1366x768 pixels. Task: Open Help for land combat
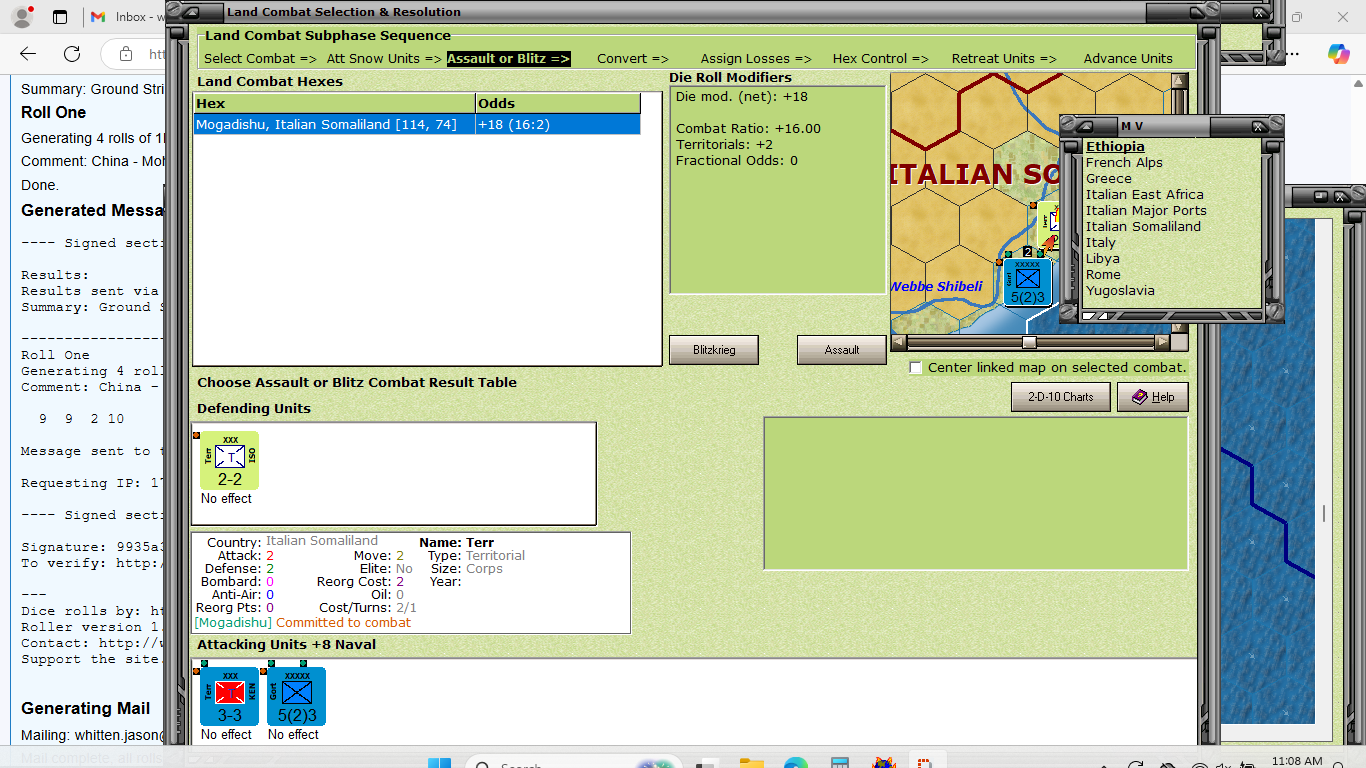1153,397
